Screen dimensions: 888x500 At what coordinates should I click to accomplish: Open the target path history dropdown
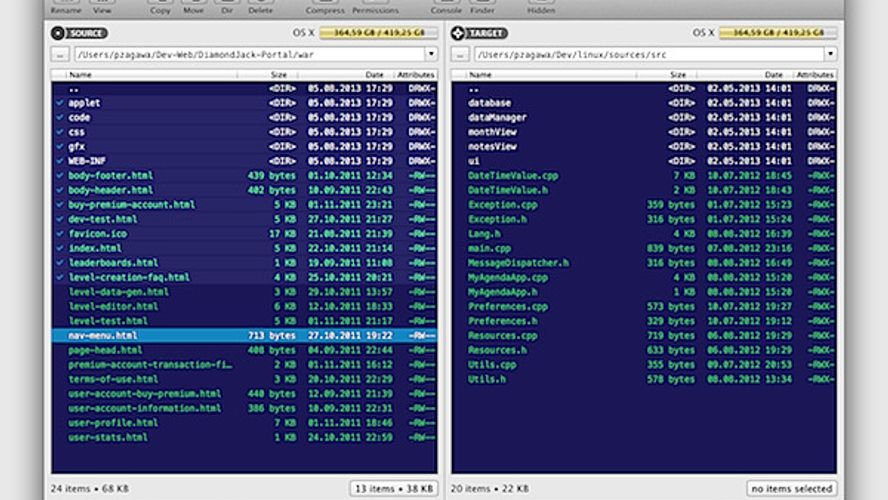[x=830, y=54]
